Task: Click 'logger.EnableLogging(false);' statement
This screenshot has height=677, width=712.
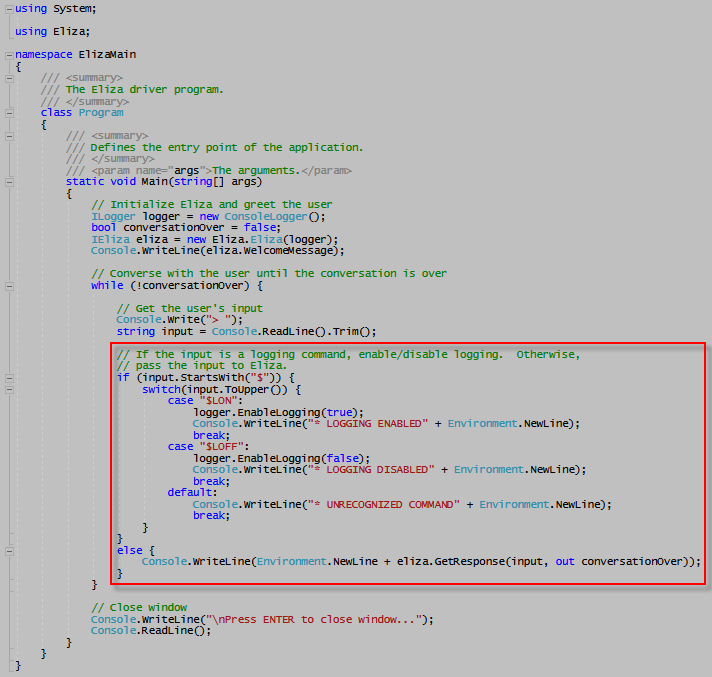Action: pyautogui.click(x=282, y=459)
